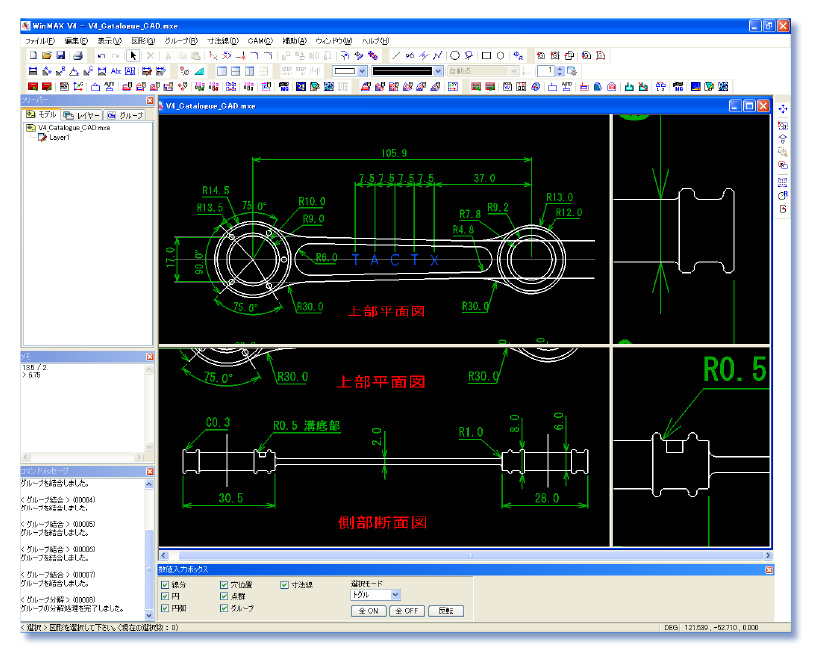Close the ツリーバー panel
Viewport: 823px width, 649px height.
tap(150, 100)
